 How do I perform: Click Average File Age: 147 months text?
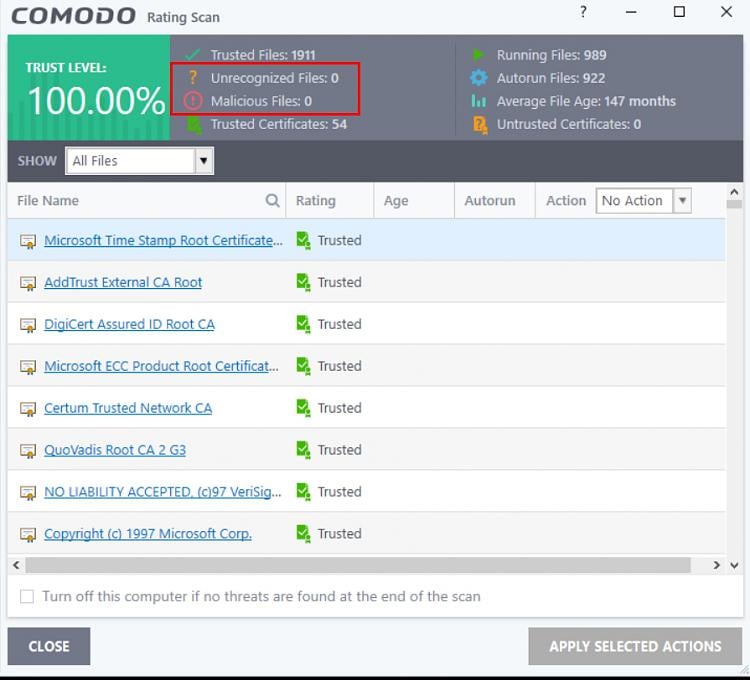tap(586, 101)
